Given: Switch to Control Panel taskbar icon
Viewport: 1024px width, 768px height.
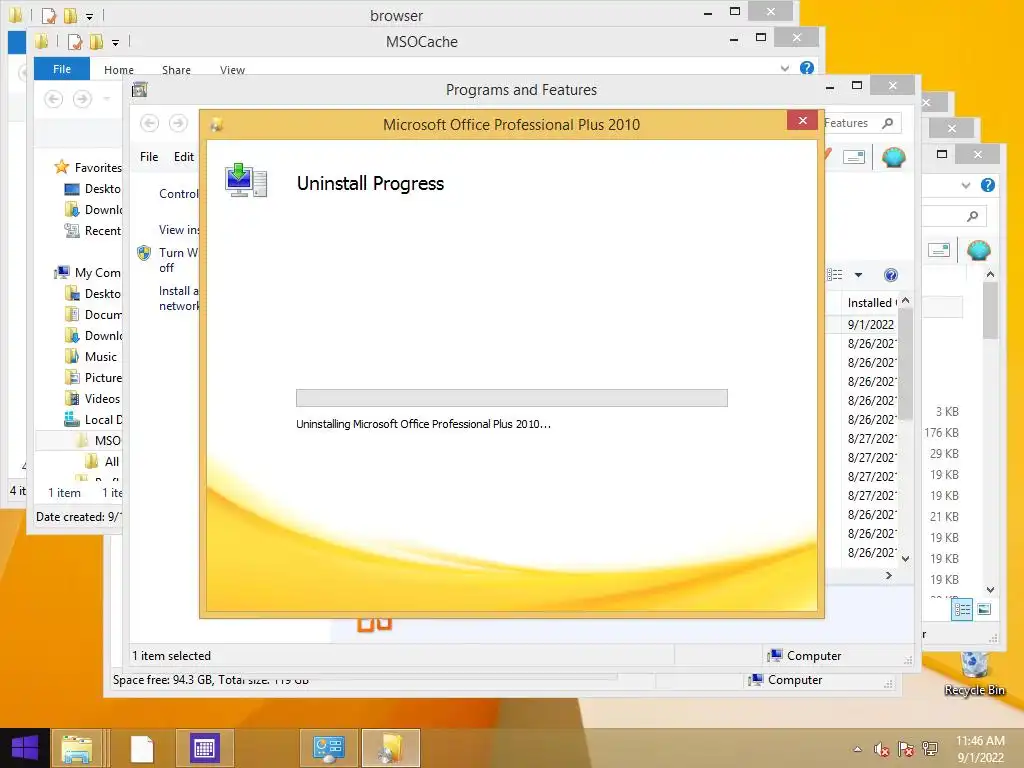Looking at the screenshot, I should pos(328,748).
